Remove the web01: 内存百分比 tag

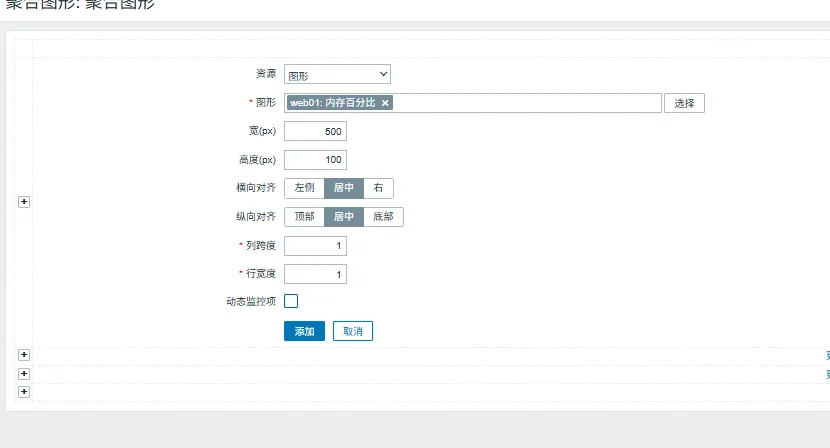click(x=385, y=103)
